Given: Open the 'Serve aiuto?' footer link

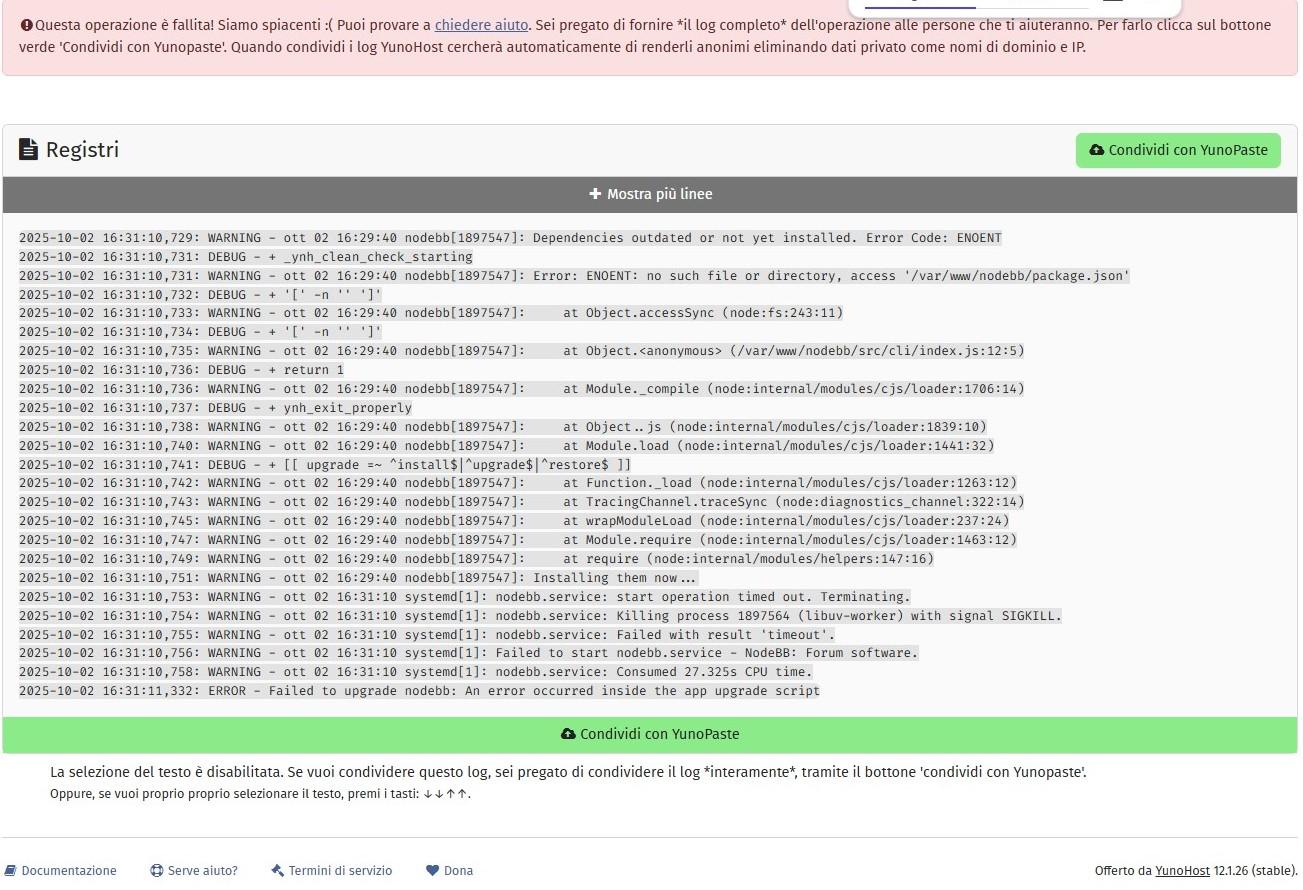Looking at the screenshot, I should point(202,871).
